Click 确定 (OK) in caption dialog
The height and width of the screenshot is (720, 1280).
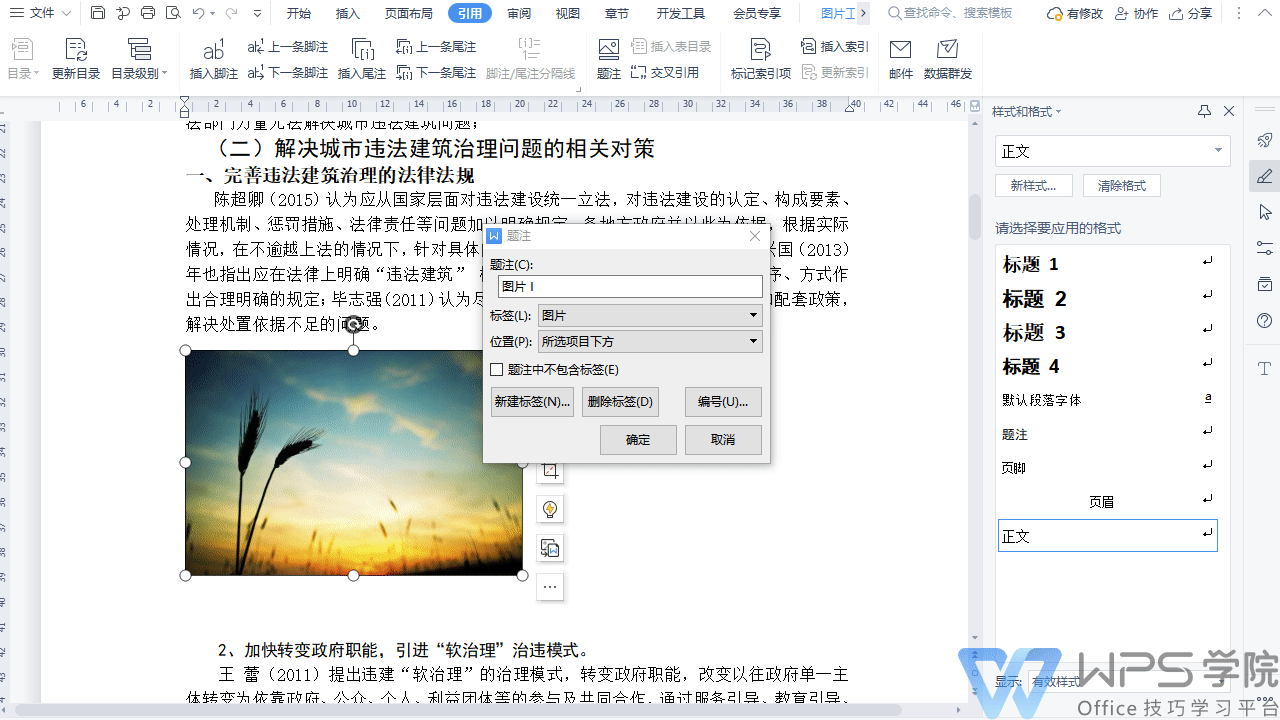638,440
